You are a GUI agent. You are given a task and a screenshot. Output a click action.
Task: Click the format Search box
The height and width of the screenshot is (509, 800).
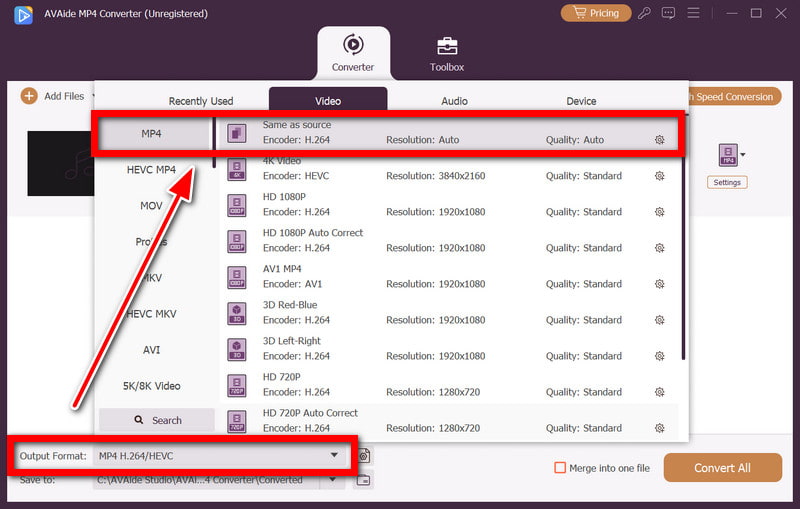157,420
